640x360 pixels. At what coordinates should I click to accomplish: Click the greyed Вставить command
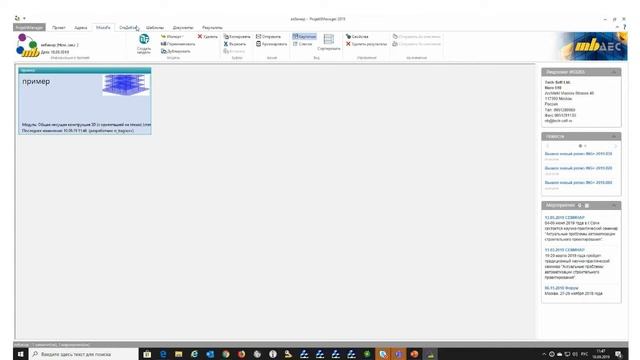(x=234, y=51)
